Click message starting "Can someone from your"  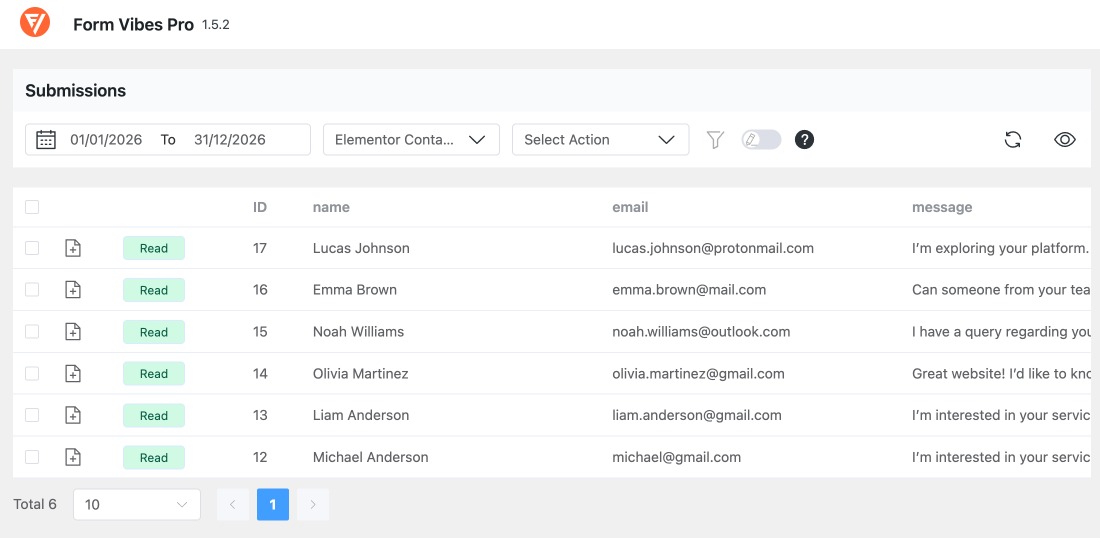[1001, 290]
